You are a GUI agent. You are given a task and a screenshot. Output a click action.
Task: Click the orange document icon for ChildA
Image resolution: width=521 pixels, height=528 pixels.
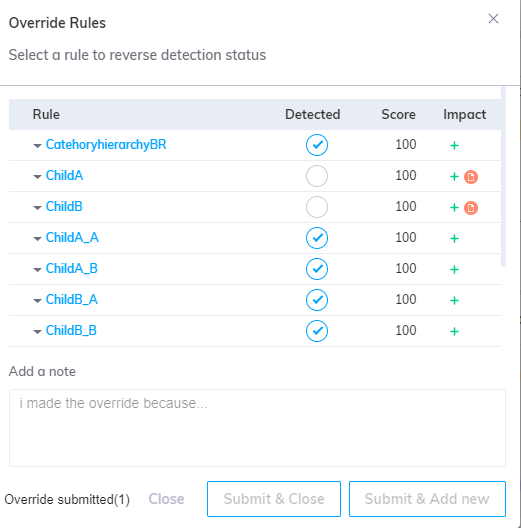pos(471,177)
